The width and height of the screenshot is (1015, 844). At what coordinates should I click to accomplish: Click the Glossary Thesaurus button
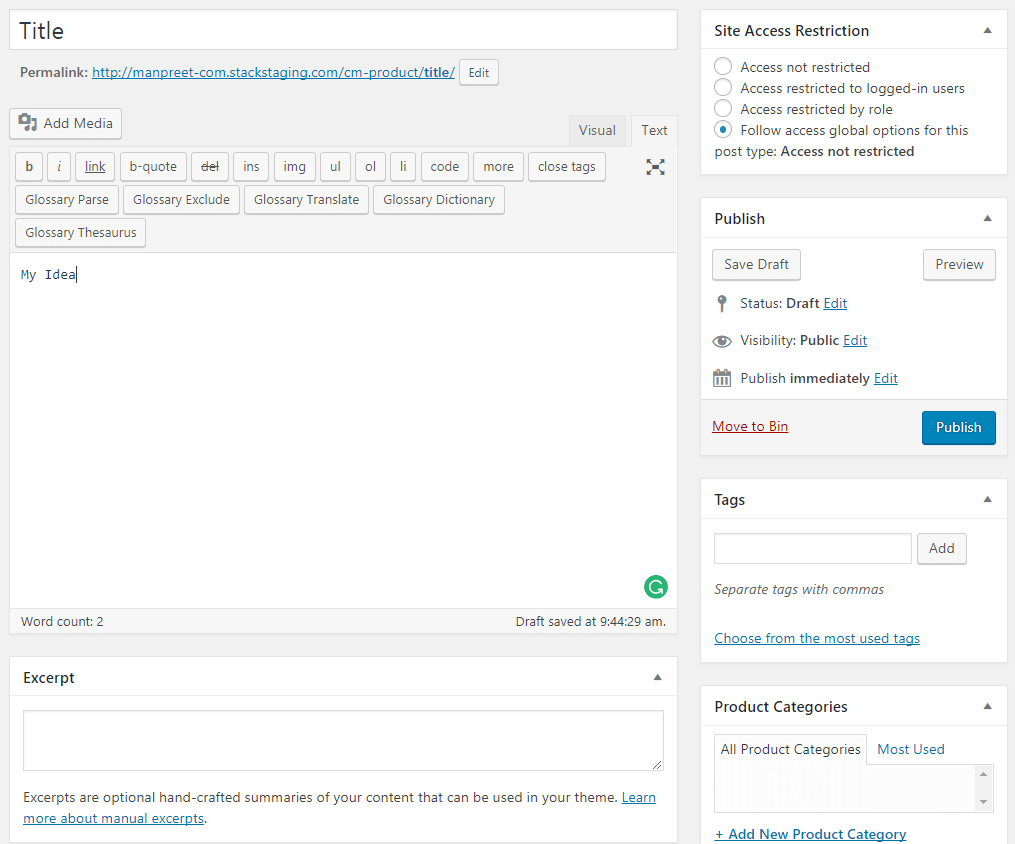click(80, 232)
